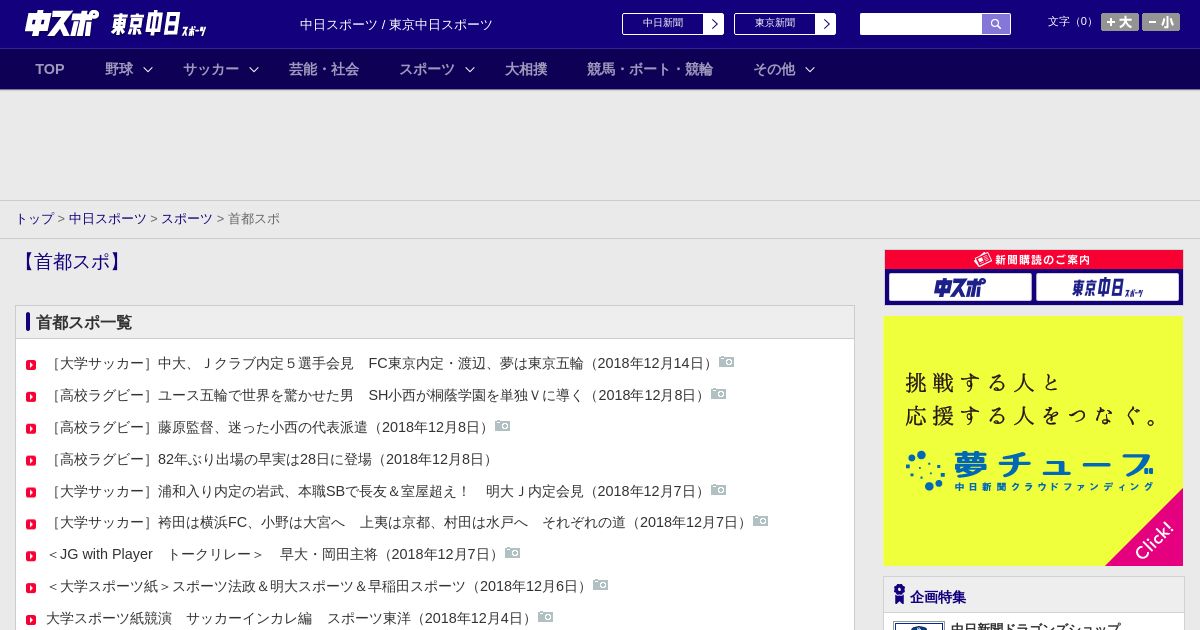
Task: Click 中日スポーツ breadcrumb link
Action: [108, 218]
